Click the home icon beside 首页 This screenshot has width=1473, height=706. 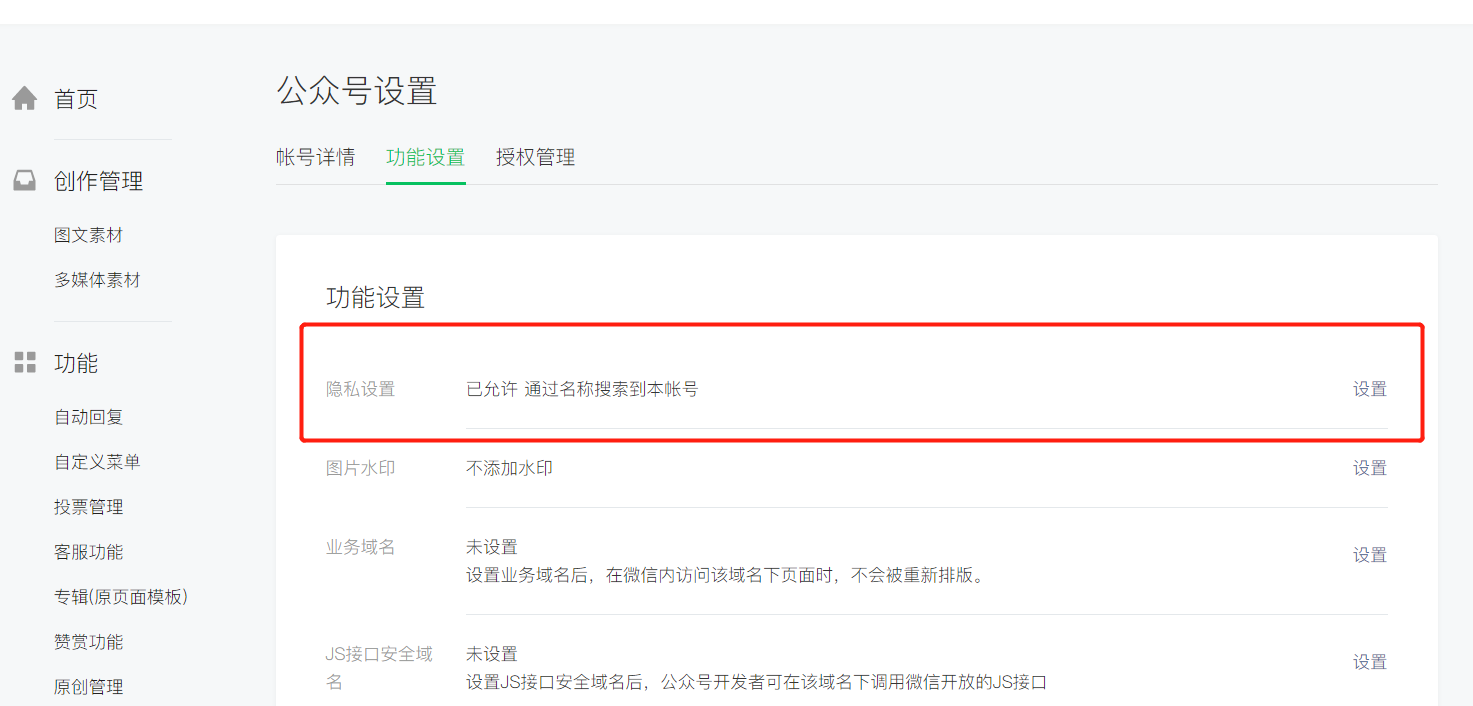pos(24,99)
